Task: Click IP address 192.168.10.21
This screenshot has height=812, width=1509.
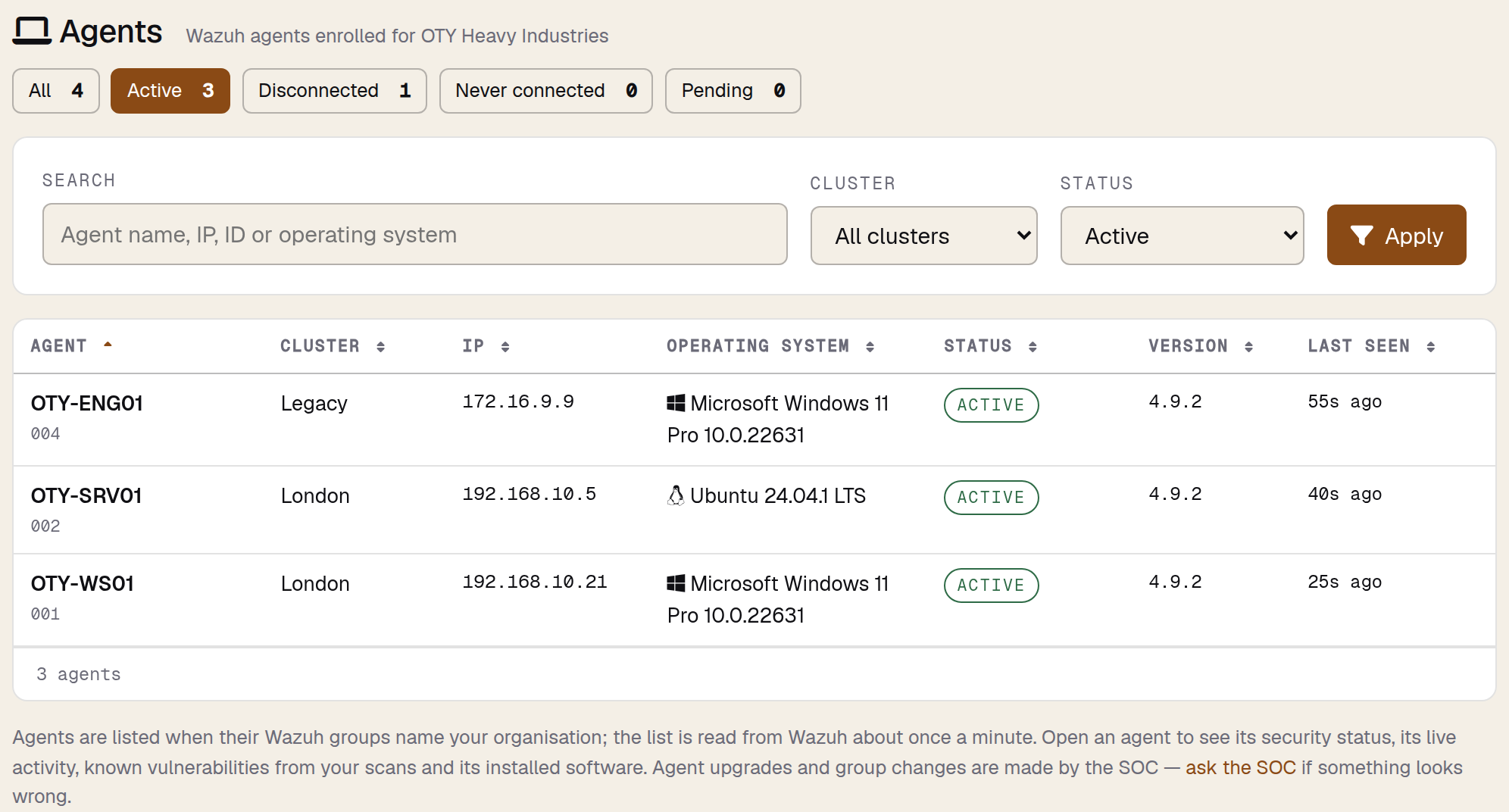Action: [535, 582]
